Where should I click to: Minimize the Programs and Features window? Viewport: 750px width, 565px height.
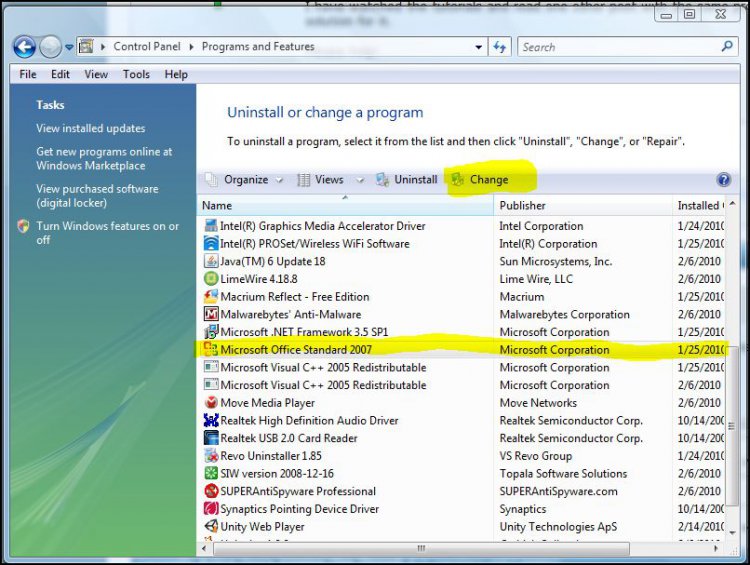pyautogui.click(x=666, y=14)
